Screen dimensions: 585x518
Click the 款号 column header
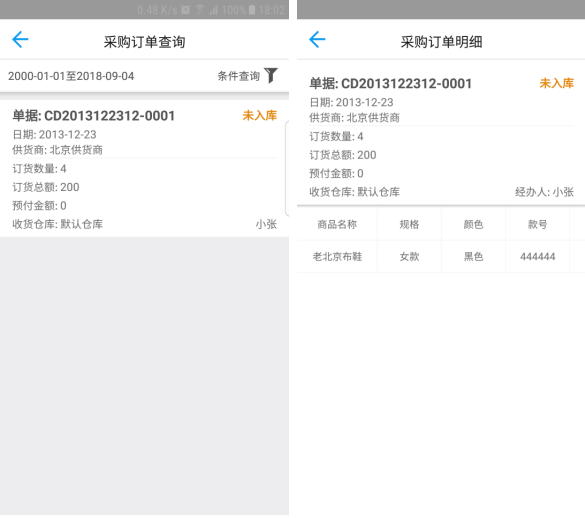pyautogui.click(x=538, y=224)
